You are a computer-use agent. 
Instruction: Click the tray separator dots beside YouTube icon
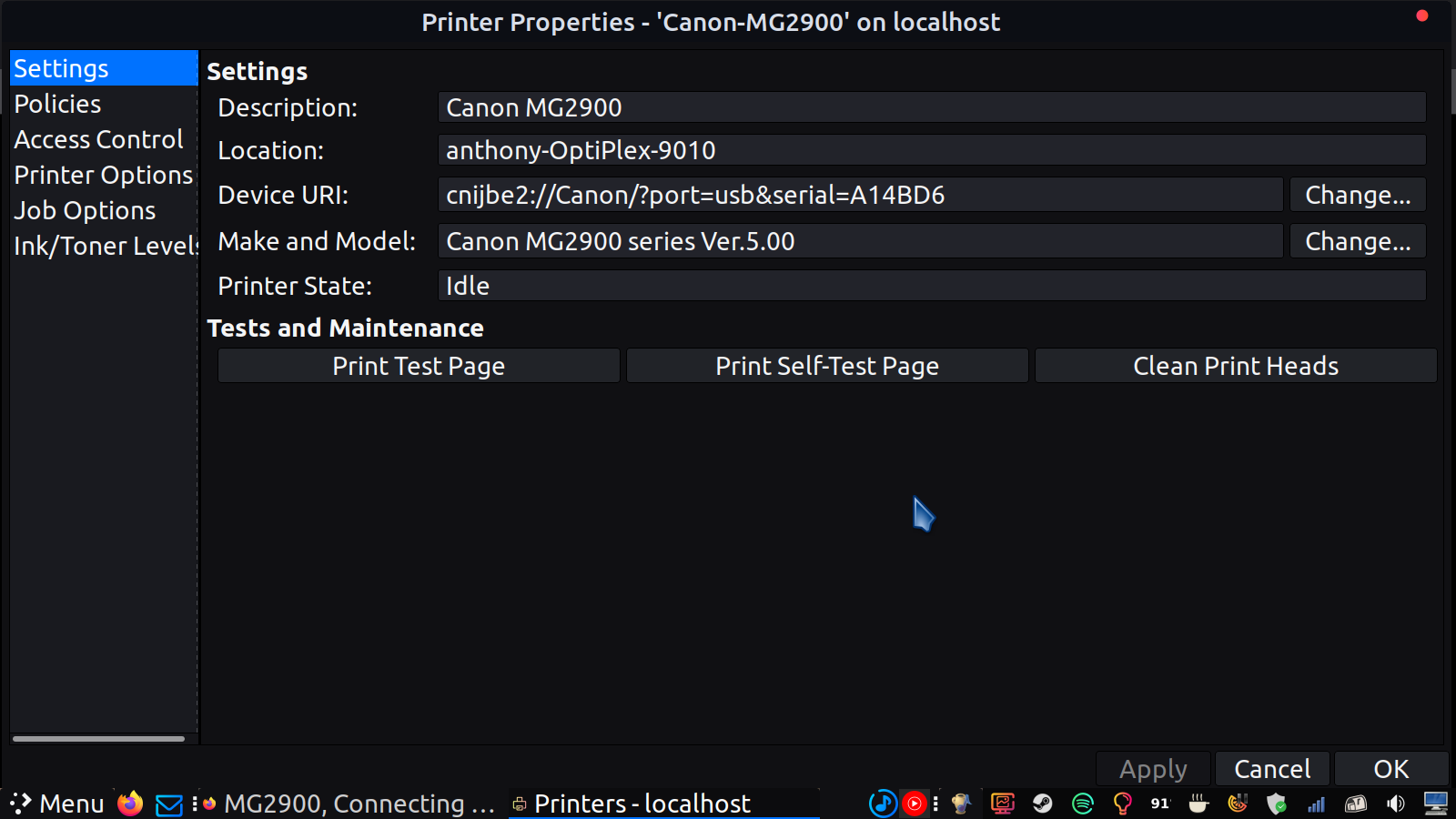pyautogui.click(x=935, y=804)
